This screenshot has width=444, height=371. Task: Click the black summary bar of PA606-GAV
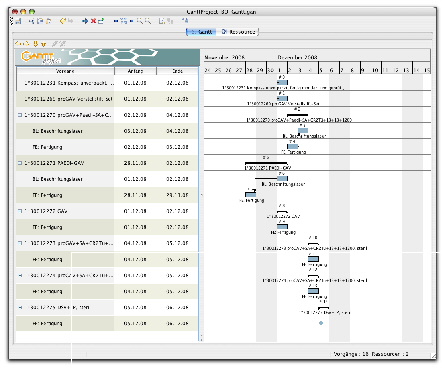(266, 163)
